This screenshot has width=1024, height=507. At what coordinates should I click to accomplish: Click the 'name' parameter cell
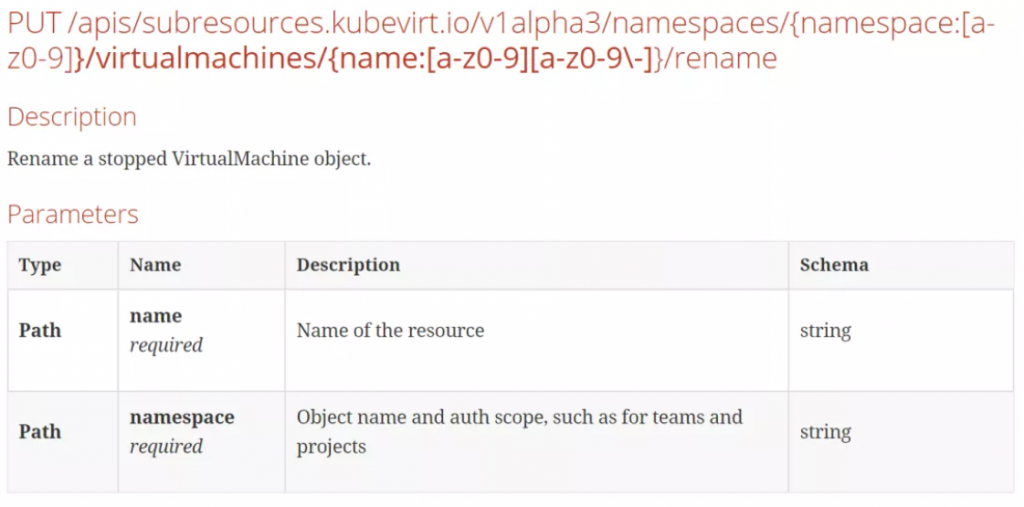coord(201,340)
